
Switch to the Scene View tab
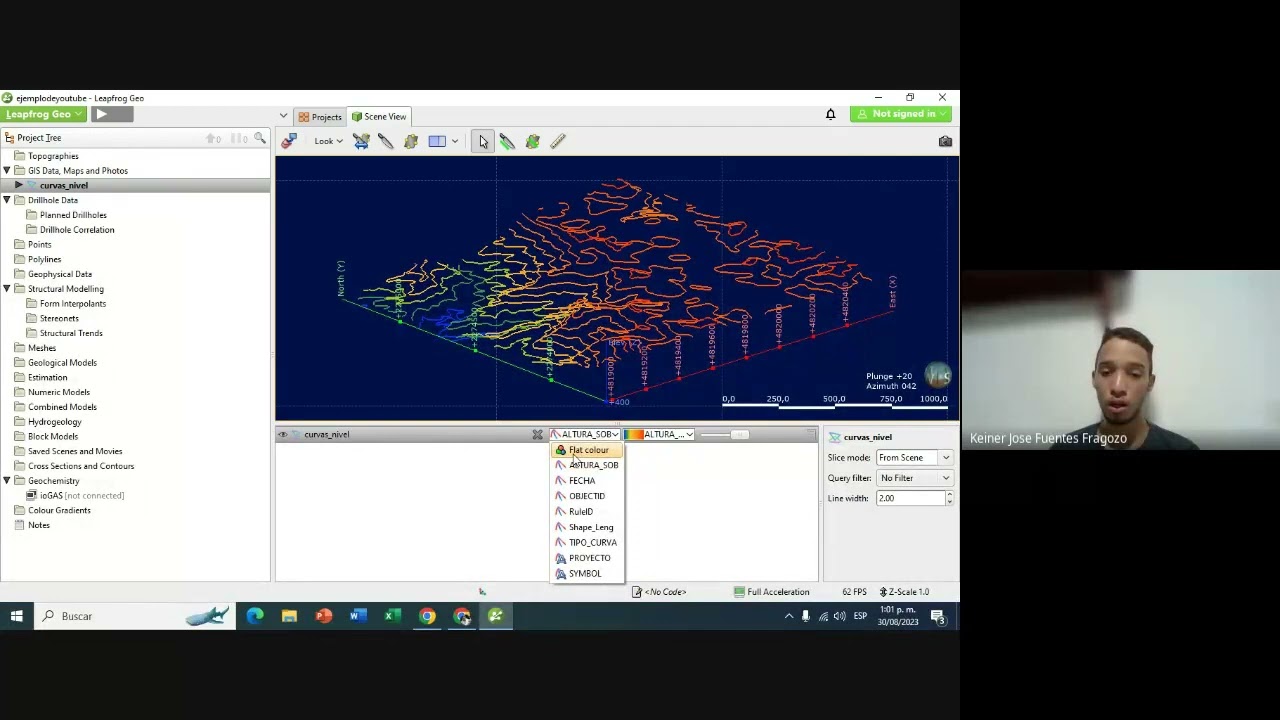coord(379,117)
